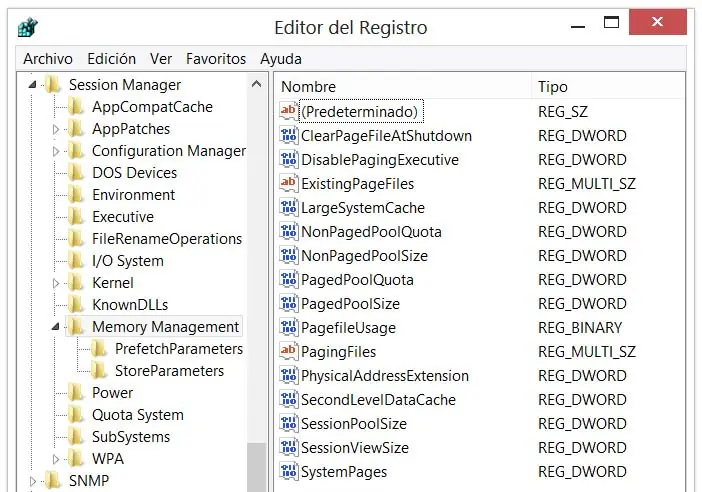Click the icon of SessionViewSize
This screenshot has height=492, width=702.
[289, 447]
